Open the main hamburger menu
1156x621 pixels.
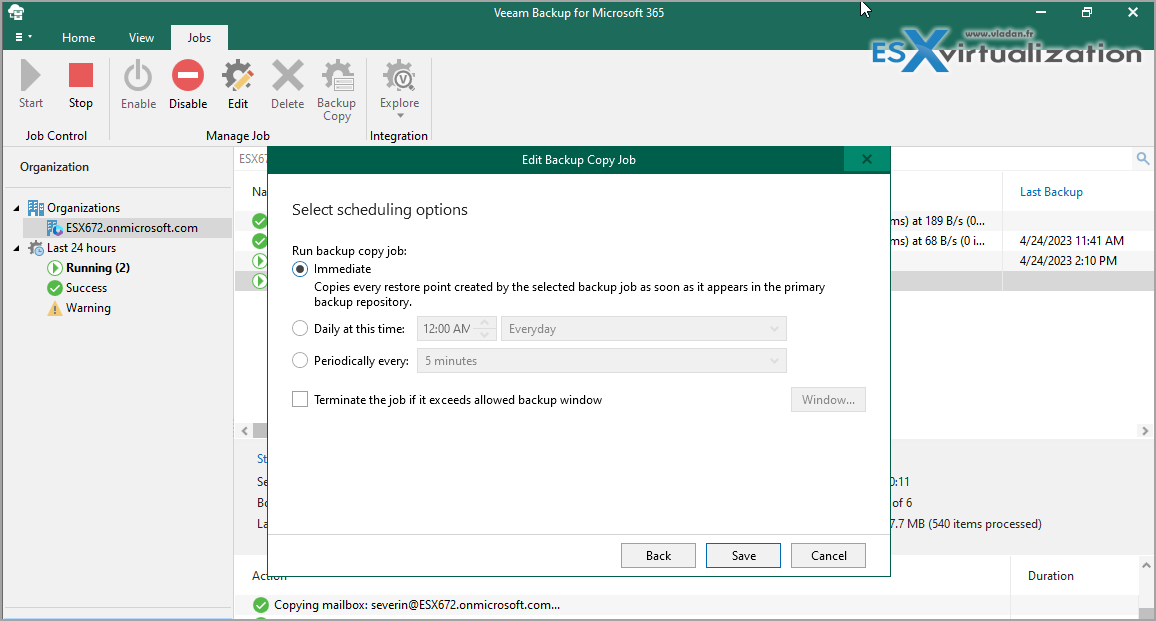[x=23, y=37]
